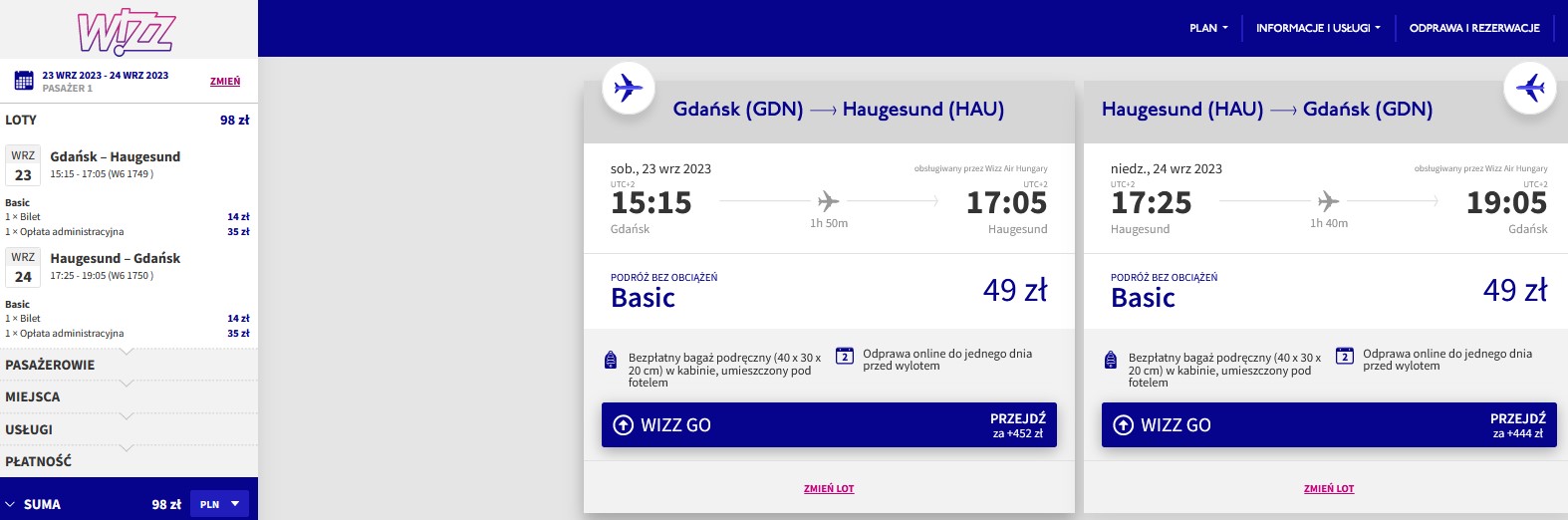The image size is (1568, 520).
Task: Expand the PASAŻEROWIE section
Action: pyautogui.click(x=129, y=365)
